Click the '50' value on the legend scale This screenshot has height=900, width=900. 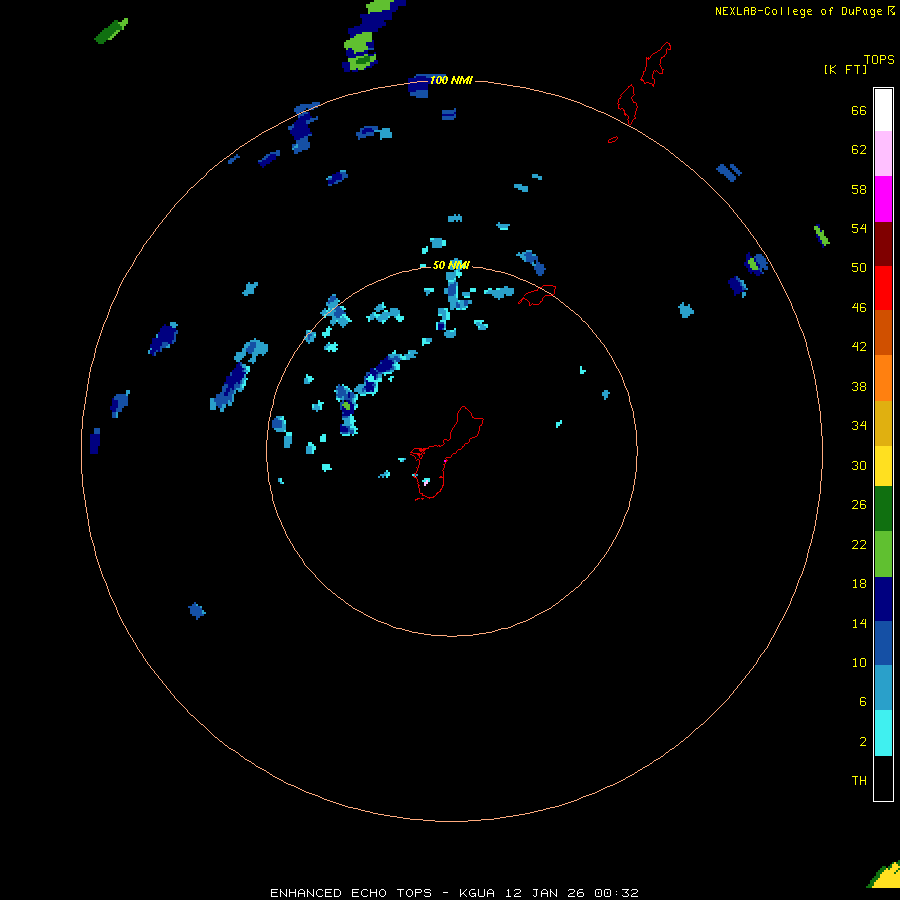(859, 267)
